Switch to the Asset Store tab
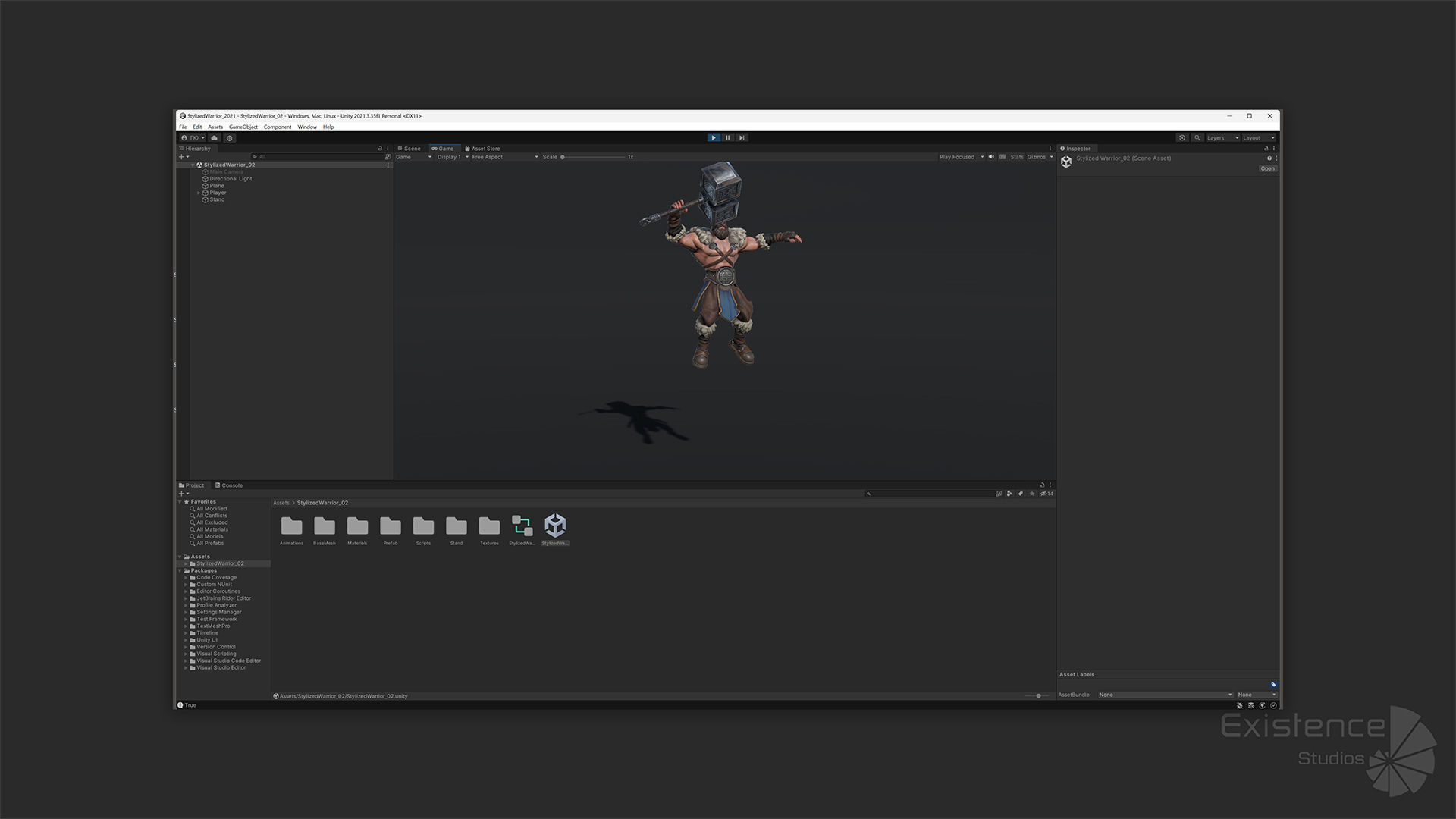 482,149
